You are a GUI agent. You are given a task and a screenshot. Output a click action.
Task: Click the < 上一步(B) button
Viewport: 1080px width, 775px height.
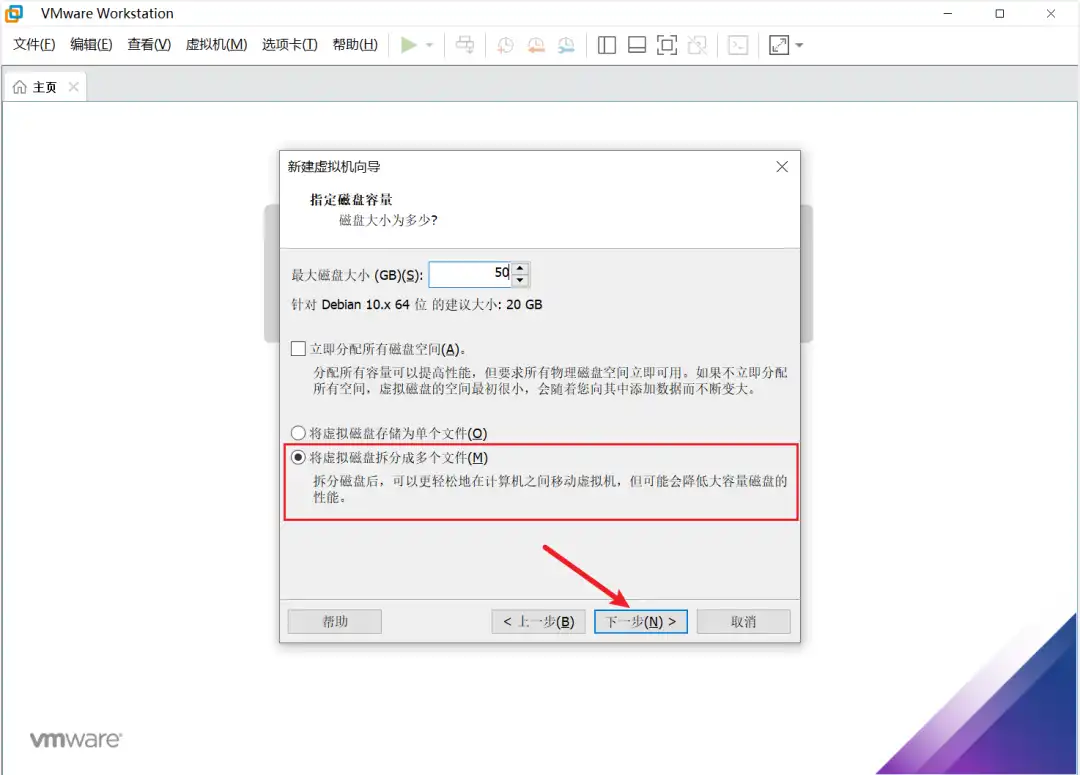538,621
